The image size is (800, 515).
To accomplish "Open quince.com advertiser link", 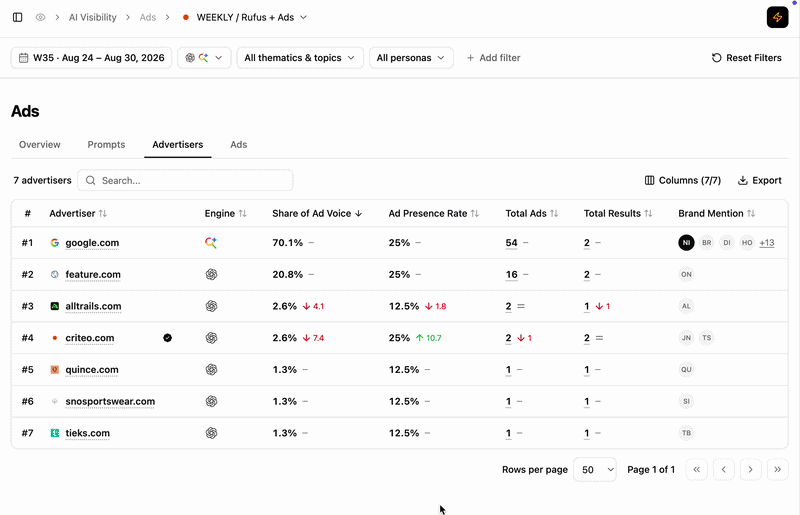I will pyautogui.click(x=92, y=370).
